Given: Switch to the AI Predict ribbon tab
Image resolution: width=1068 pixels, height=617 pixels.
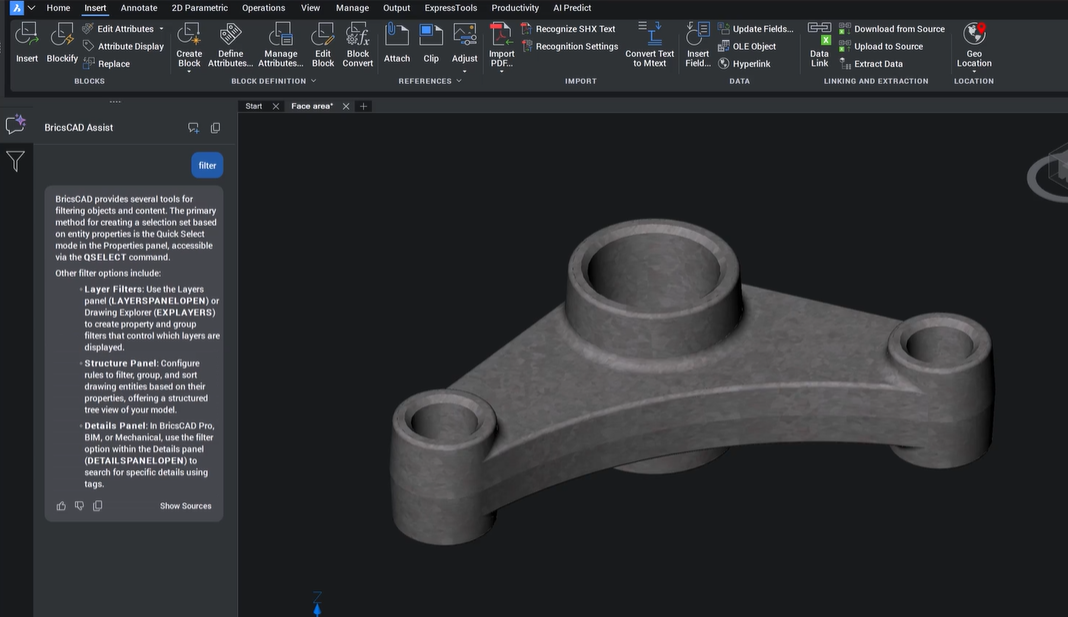Looking at the screenshot, I should tap(571, 7).
